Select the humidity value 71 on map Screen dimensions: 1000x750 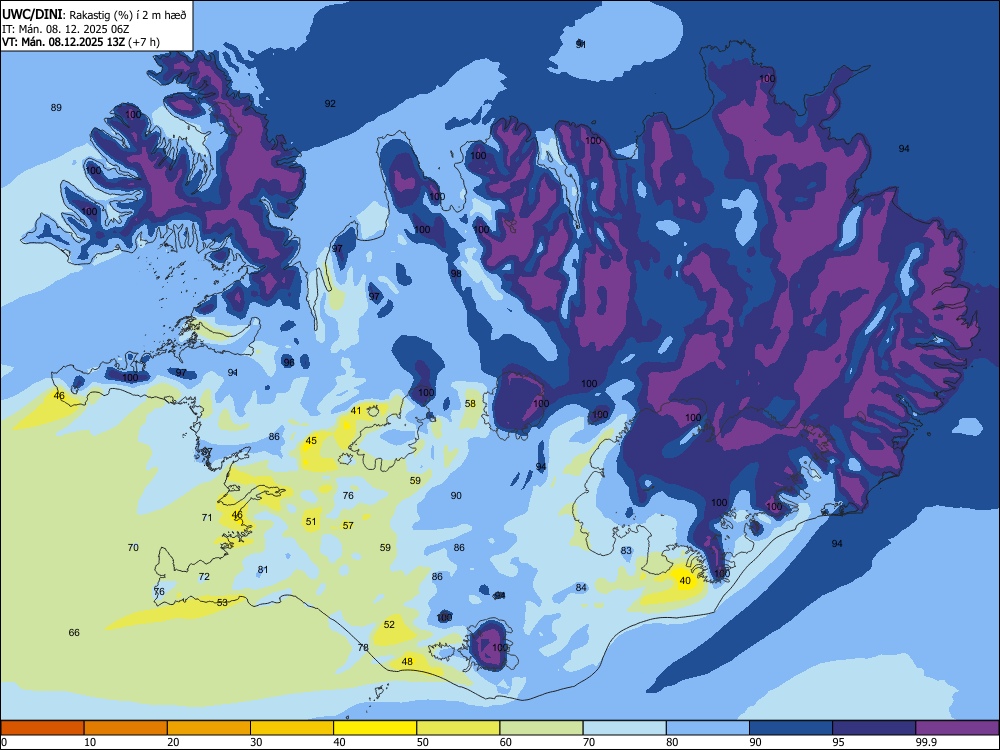[x=207, y=518]
